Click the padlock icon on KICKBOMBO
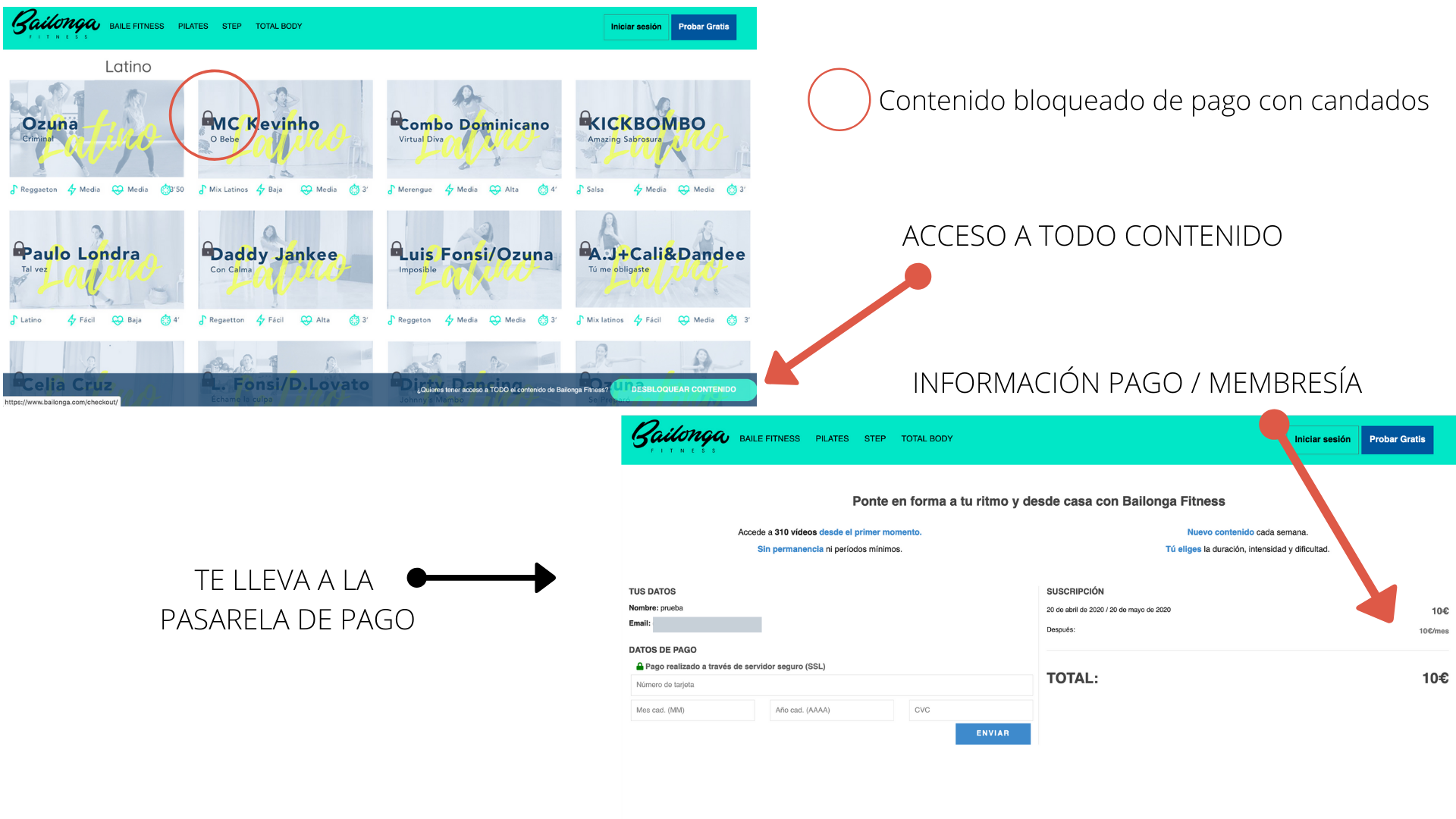 [585, 118]
